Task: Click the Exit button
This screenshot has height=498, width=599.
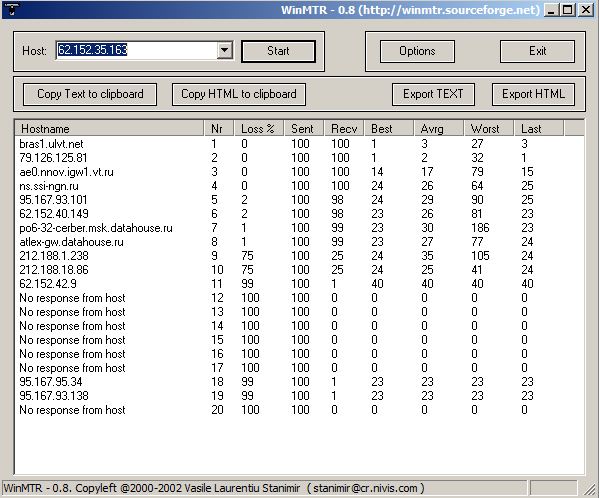Action: tap(537, 51)
